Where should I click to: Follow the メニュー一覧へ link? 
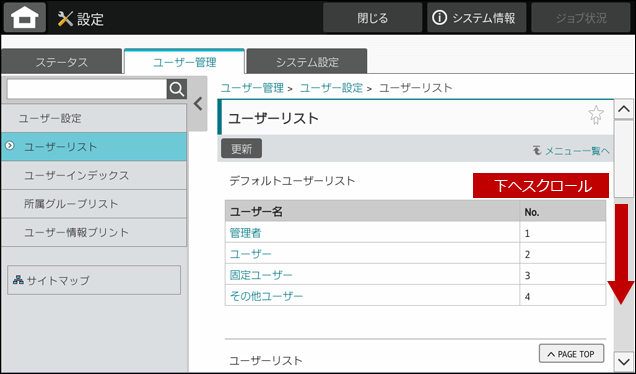(x=571, y=151)
